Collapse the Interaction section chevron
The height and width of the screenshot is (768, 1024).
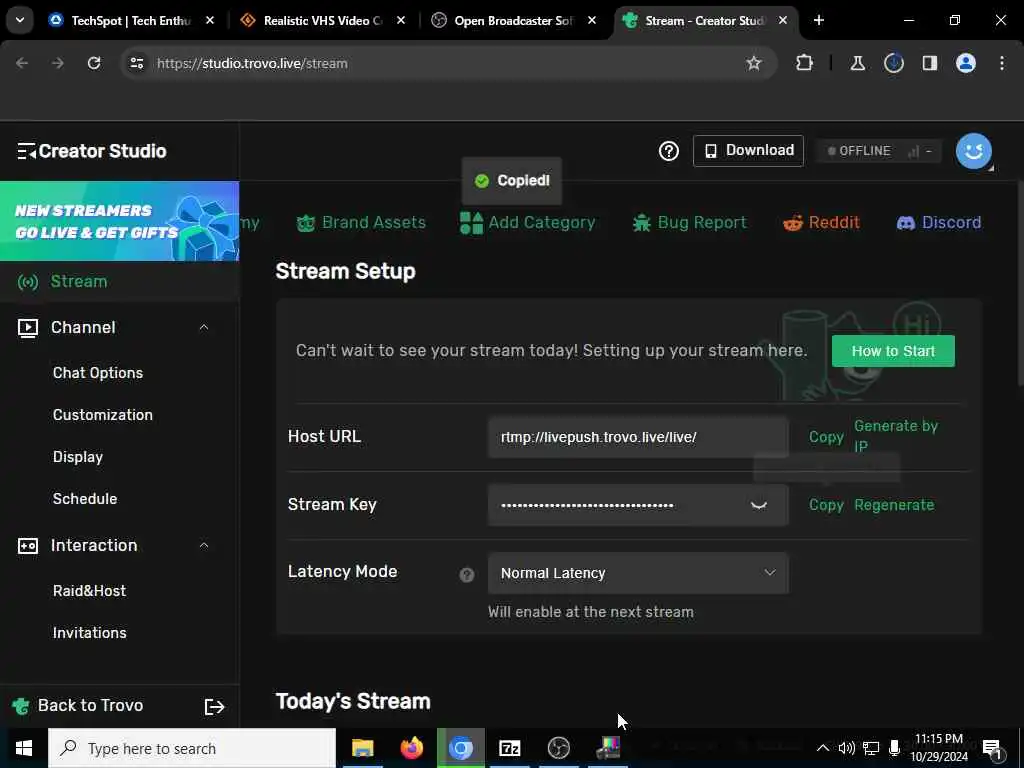(x=204, y=545)
